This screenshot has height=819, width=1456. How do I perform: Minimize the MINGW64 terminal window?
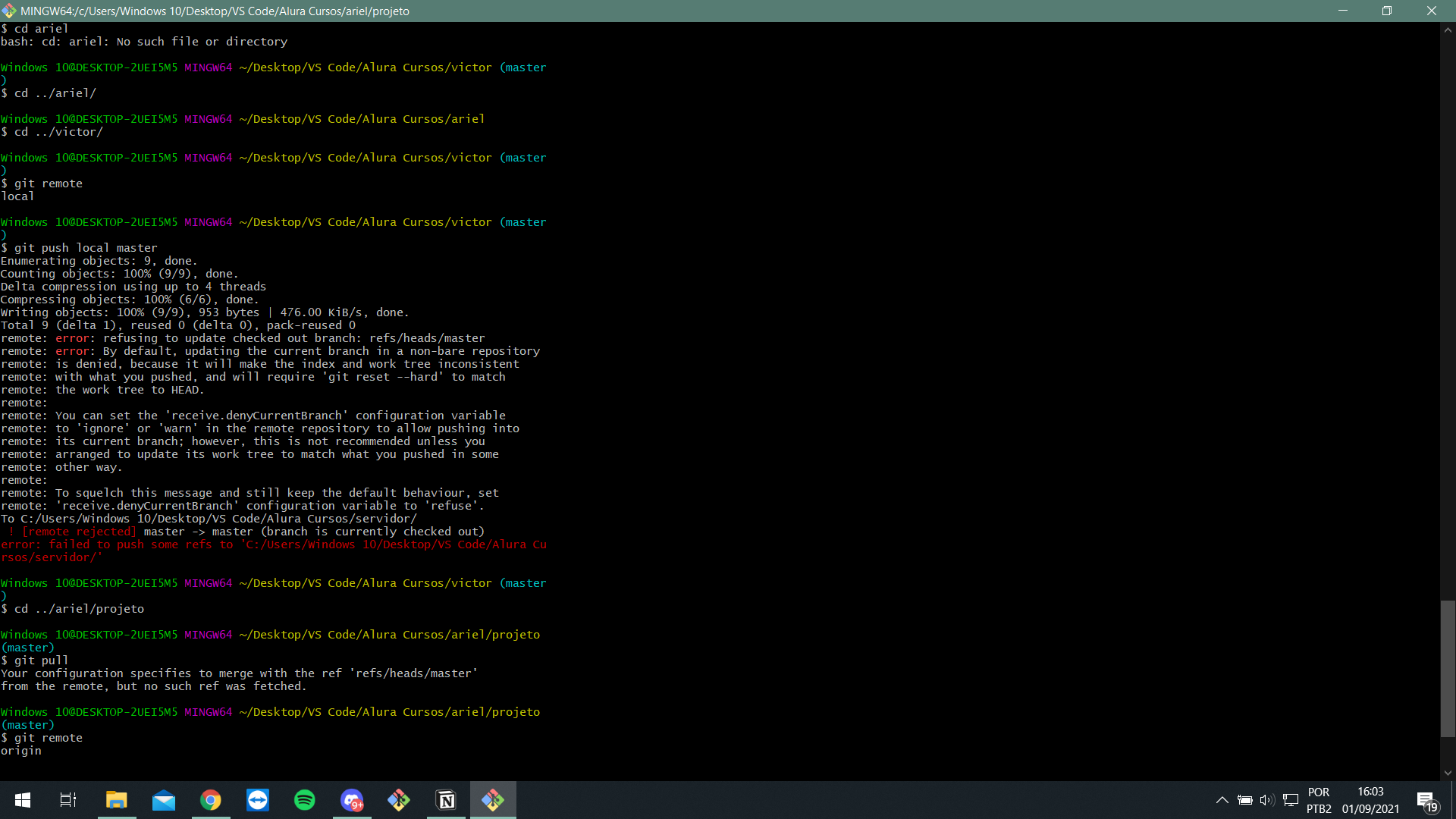[x=1343, y=11]
